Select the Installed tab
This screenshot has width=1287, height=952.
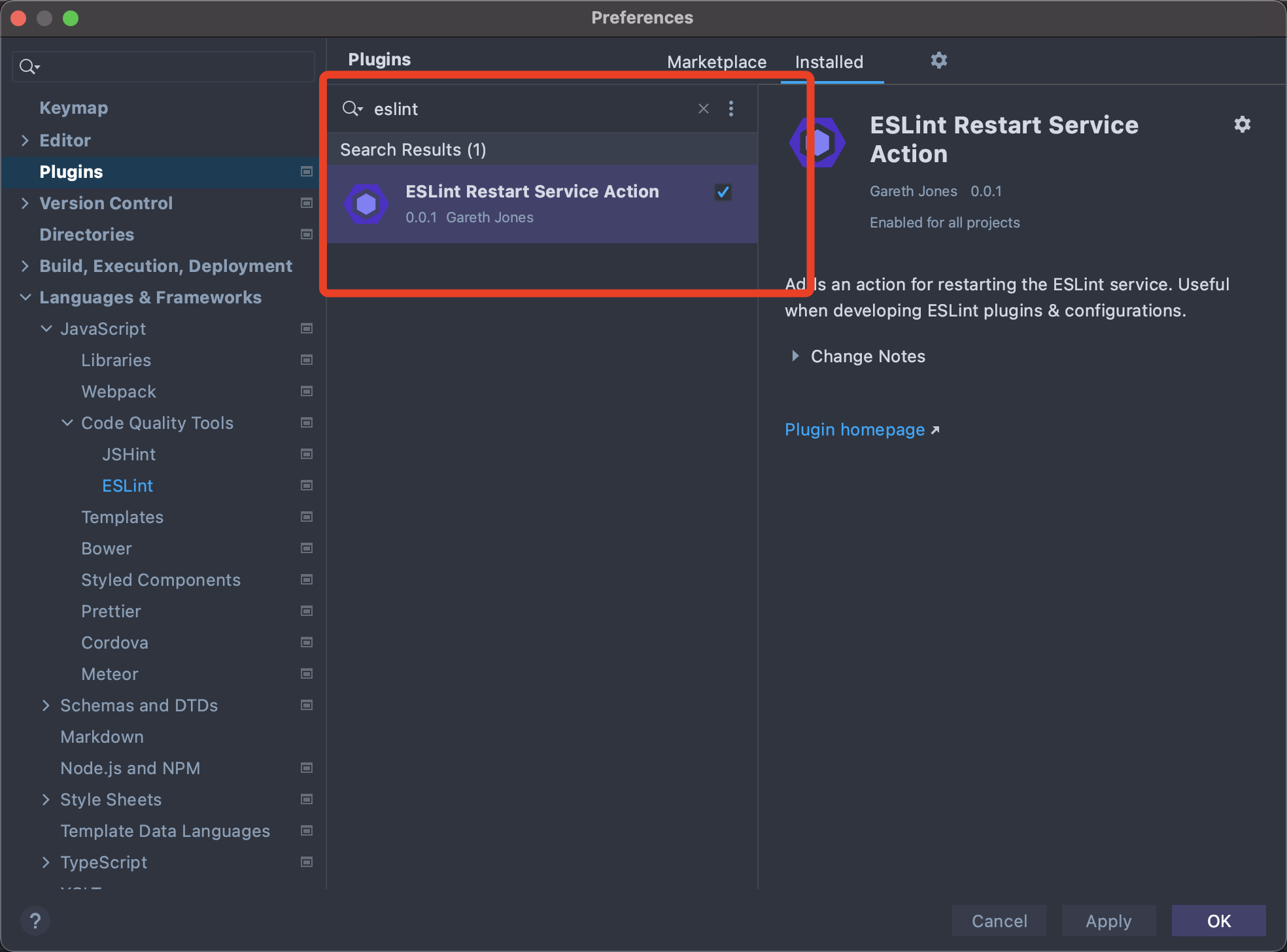tap(829, 61)
